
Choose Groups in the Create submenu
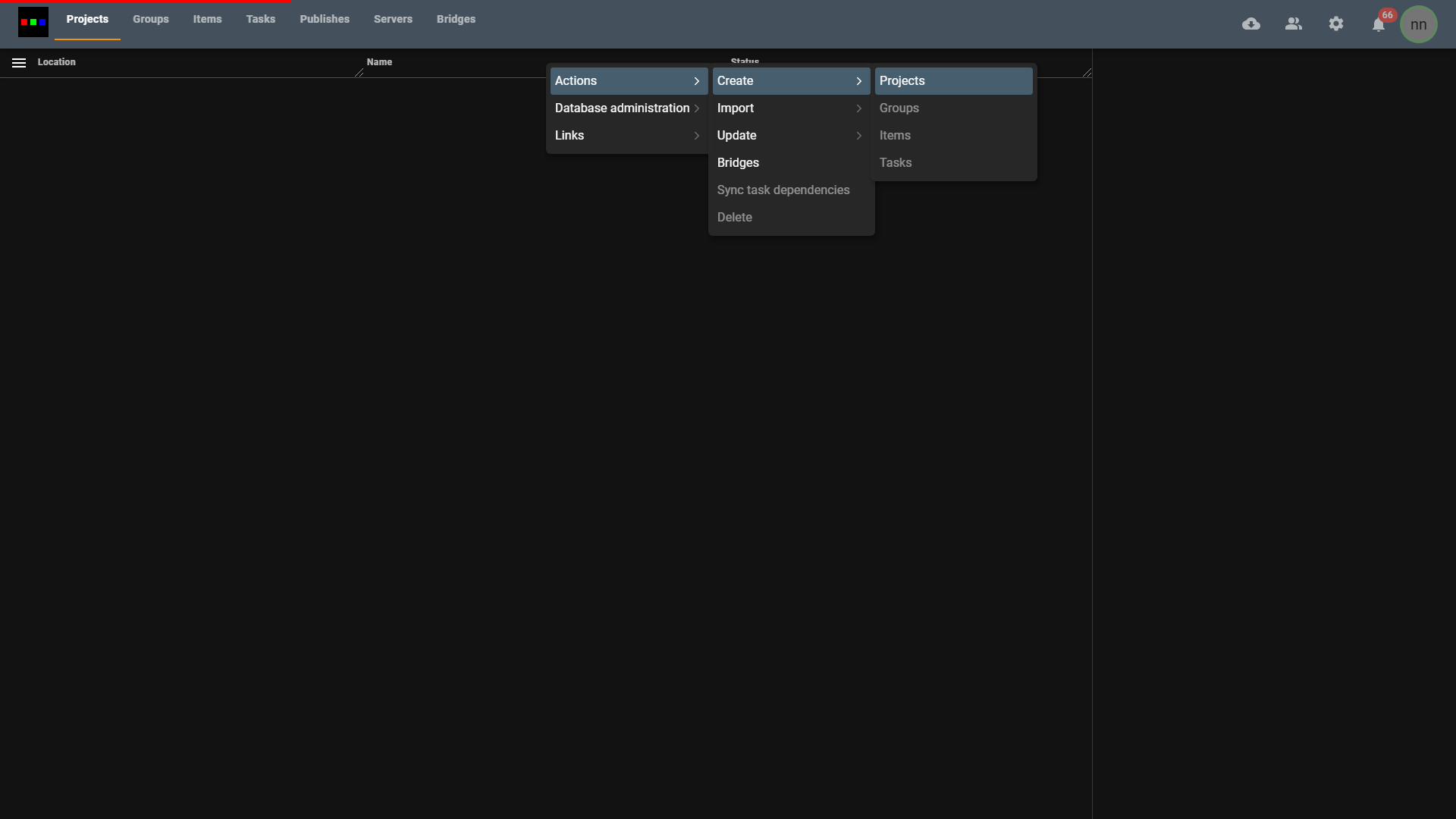point(899,108)
